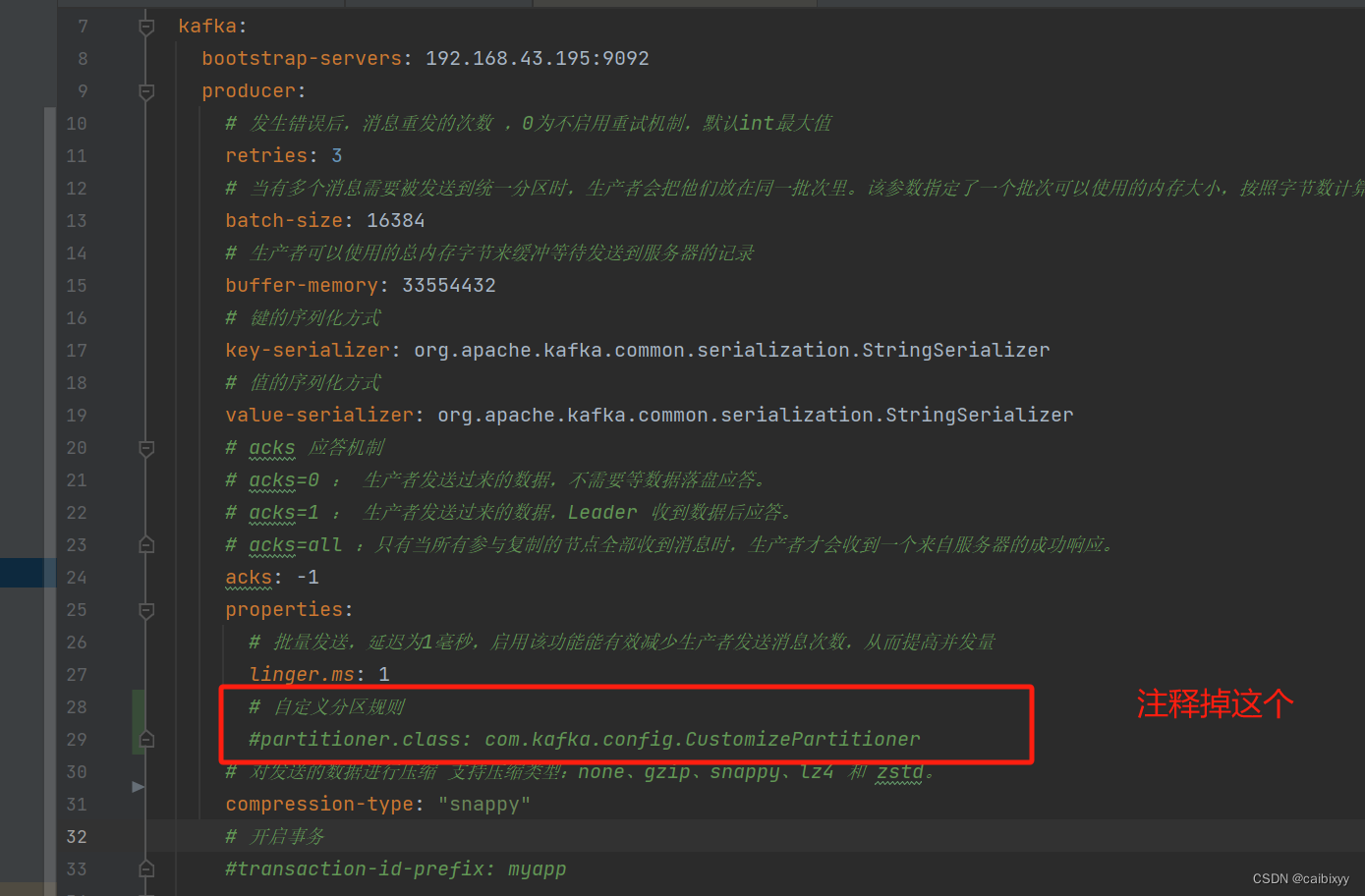Click the 'buffer-memory' key
Viewport: 1365px width, 896px height.
coord(302,286)
